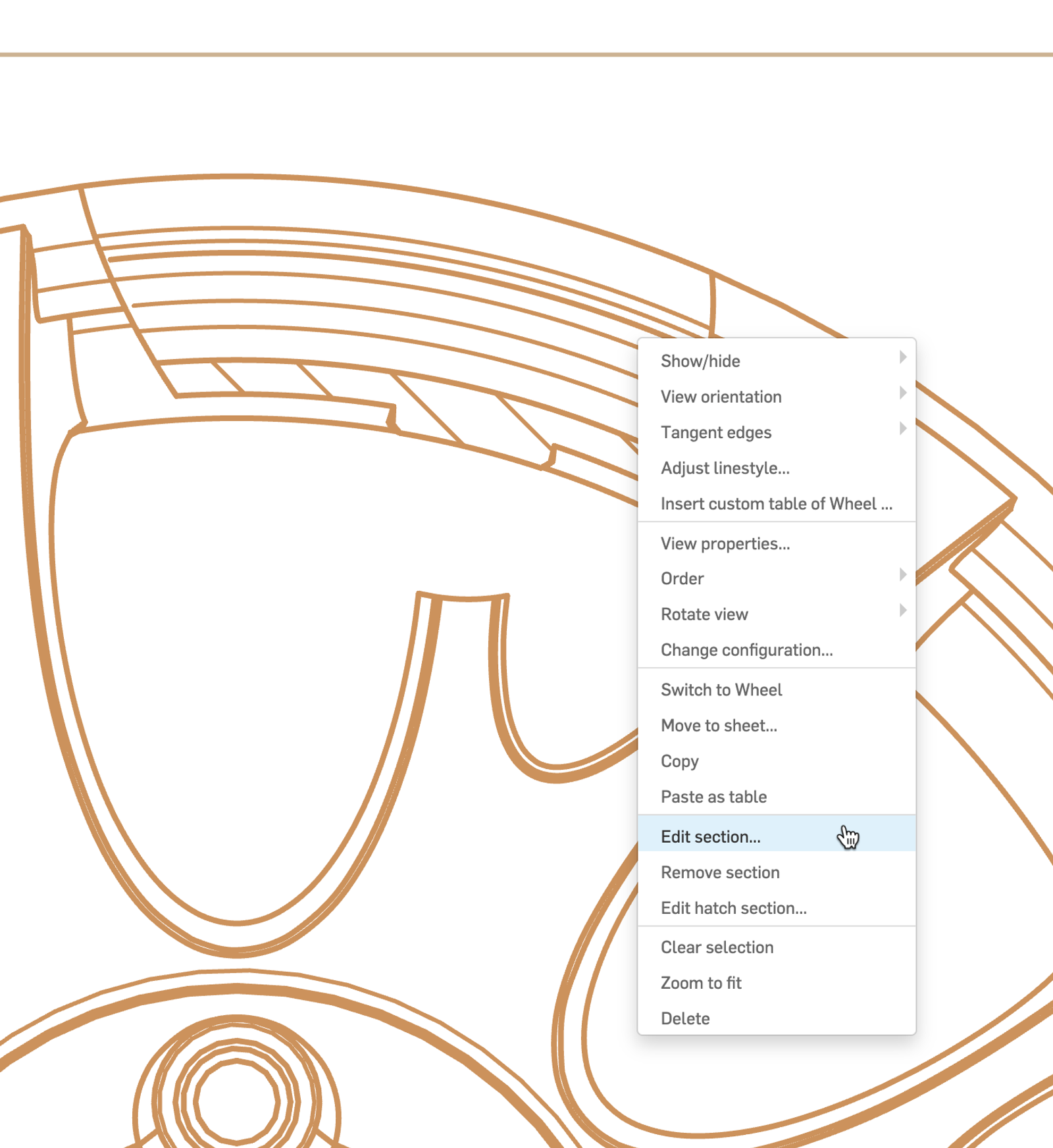Image resolution: width=1053 pixels, height=1148 pixels.
Task: Copy the selected view
Action: tap(680, 761)
